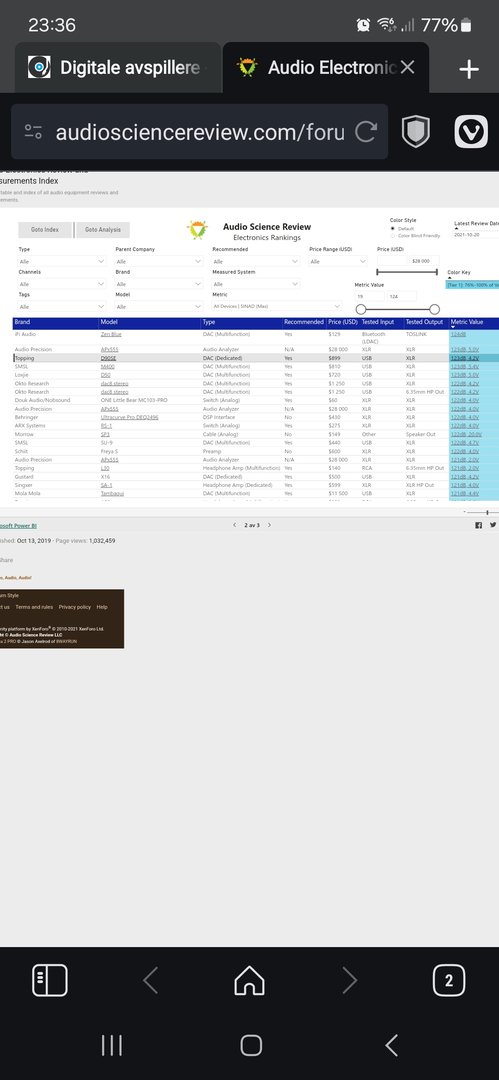This screenshot has height=1080, width=499.
Task: Go to previous report page arrow
Action: (x=235, y=526)
